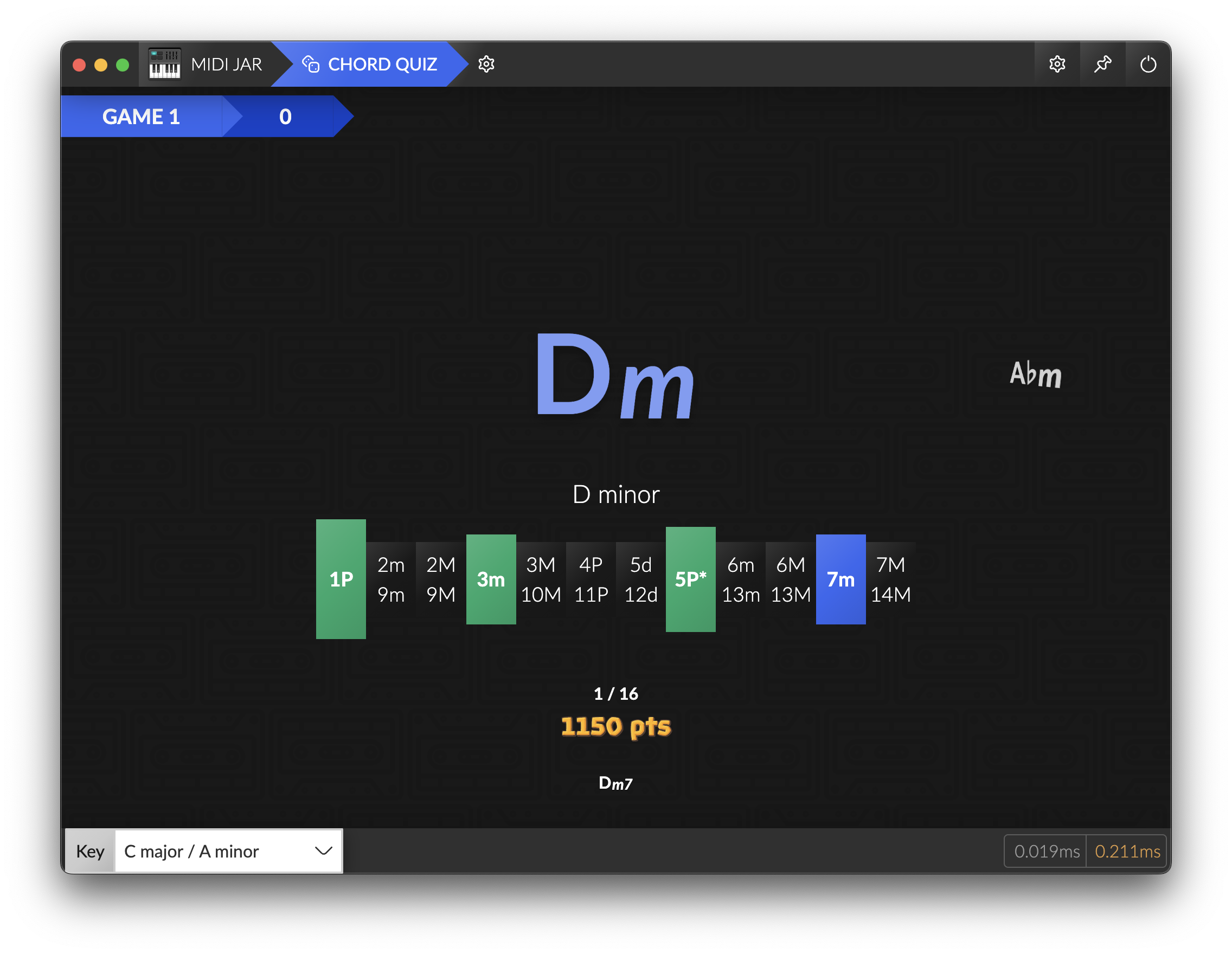Click the green 1P interval block

341,579
